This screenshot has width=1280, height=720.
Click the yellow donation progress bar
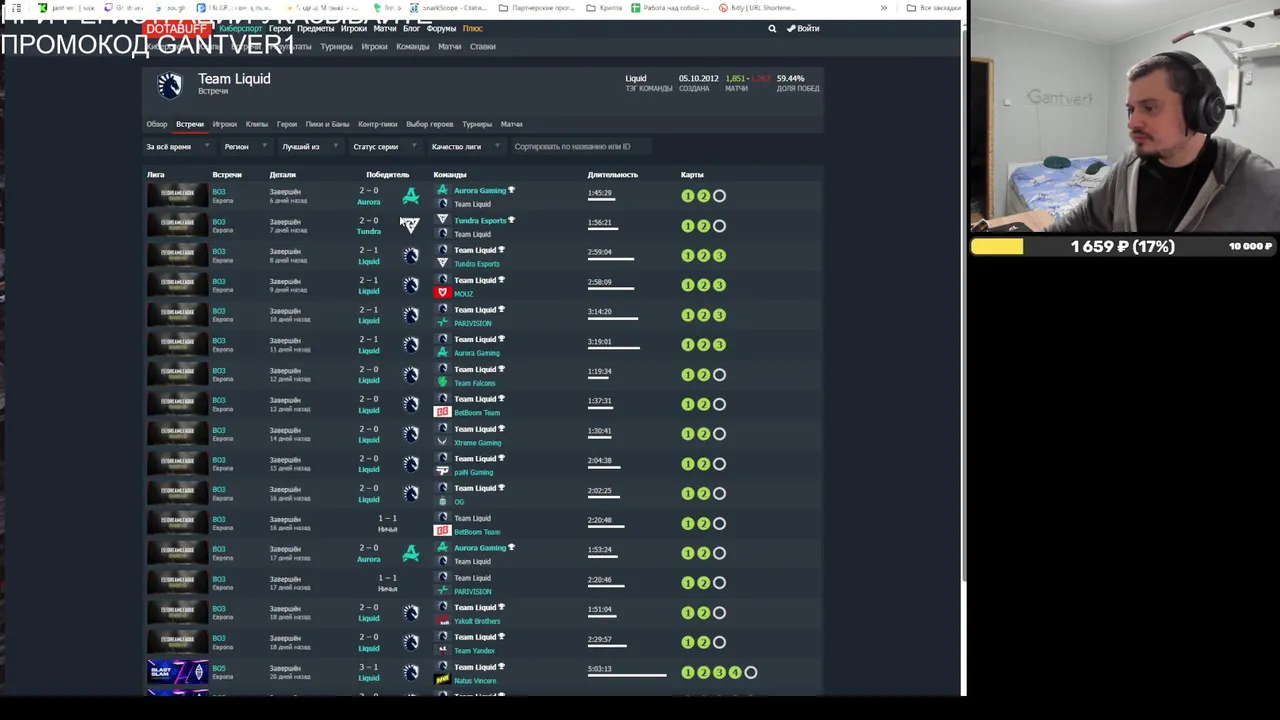click(997, 246)
